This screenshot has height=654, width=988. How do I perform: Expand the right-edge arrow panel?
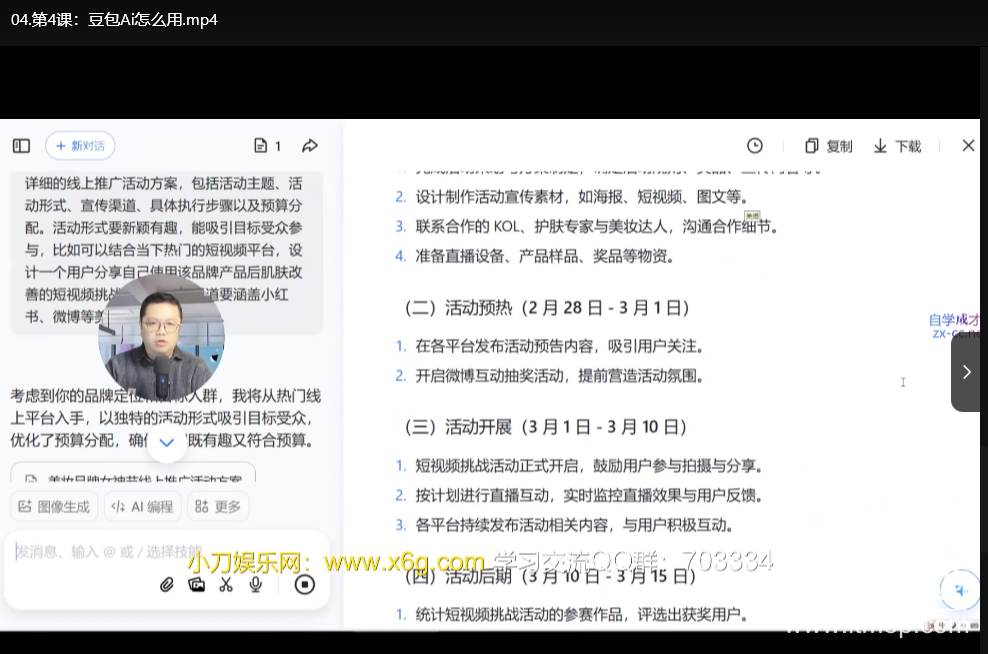pyautogui.click(x=967, y=372)
